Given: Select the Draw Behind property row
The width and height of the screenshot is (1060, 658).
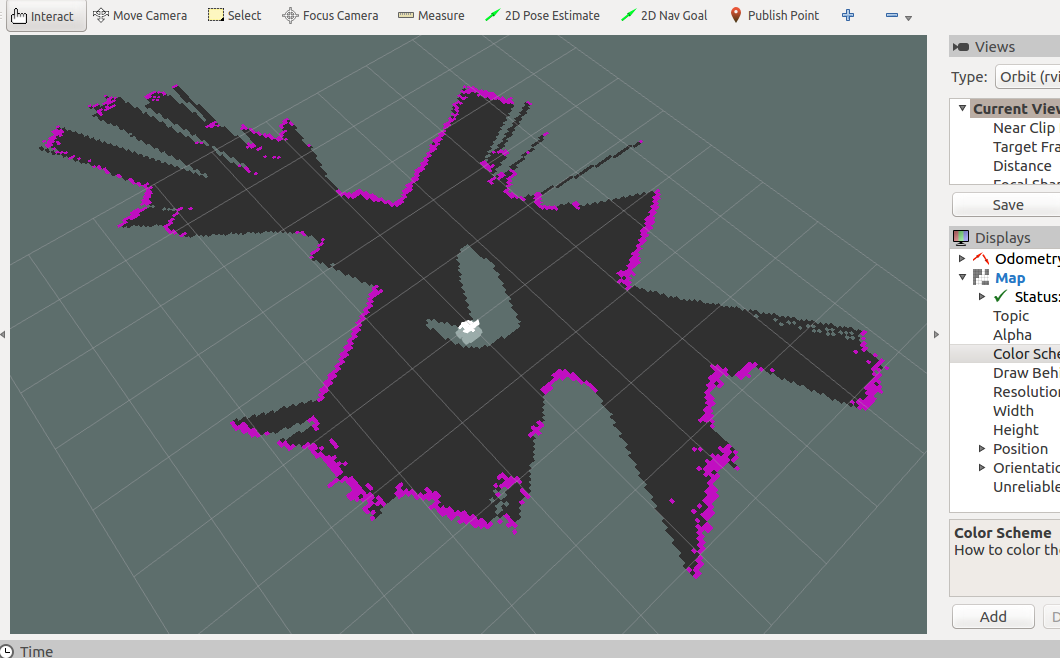Looking at the screenshot, I should [1005, 373].
